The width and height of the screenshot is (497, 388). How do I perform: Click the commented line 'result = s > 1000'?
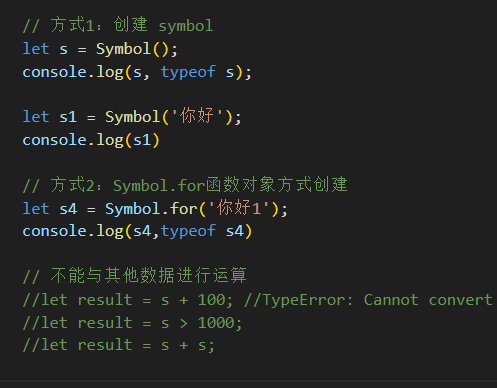(132, 323)
